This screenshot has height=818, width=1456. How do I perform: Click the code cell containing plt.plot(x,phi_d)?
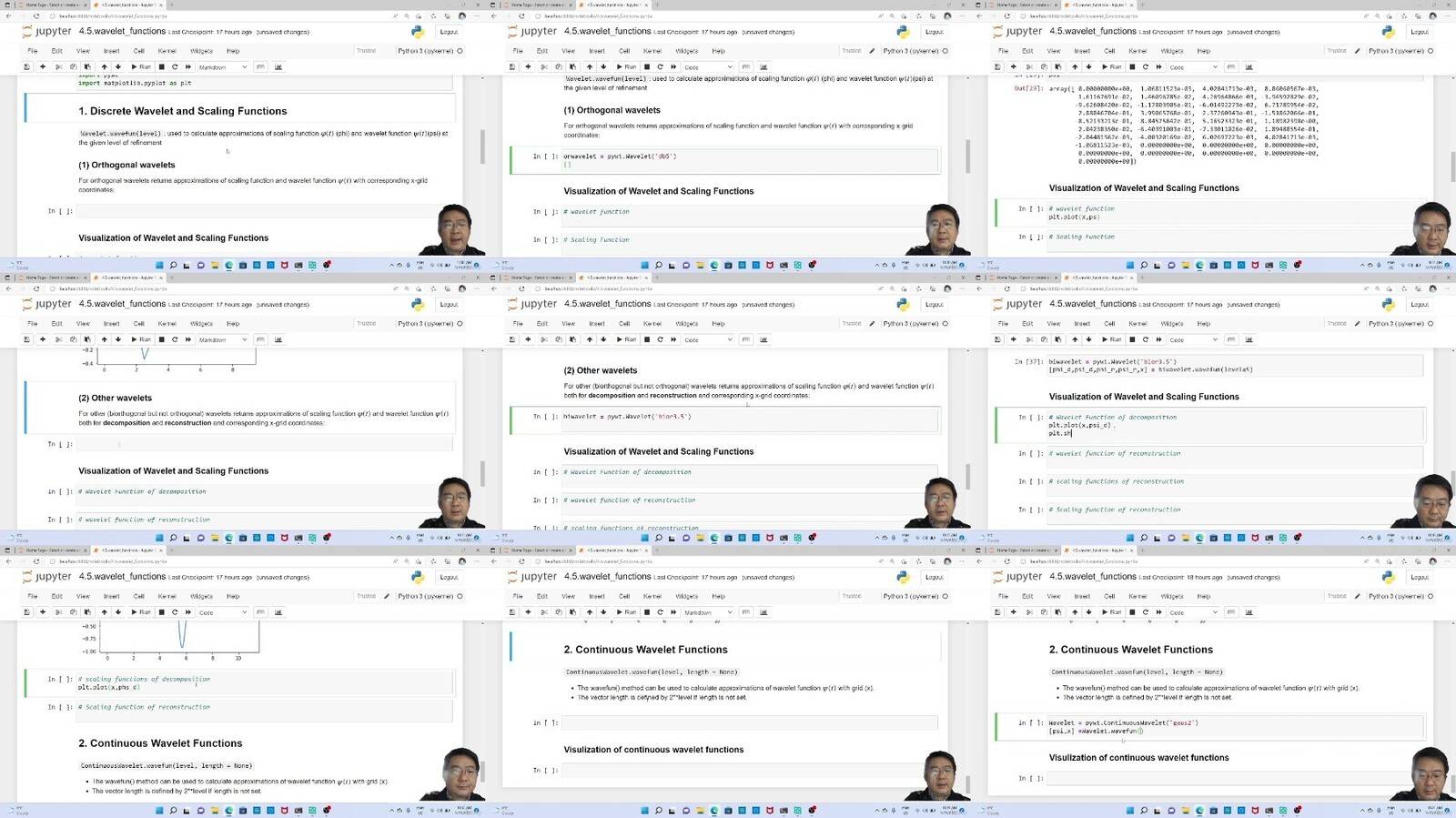(x=264, y=683)
